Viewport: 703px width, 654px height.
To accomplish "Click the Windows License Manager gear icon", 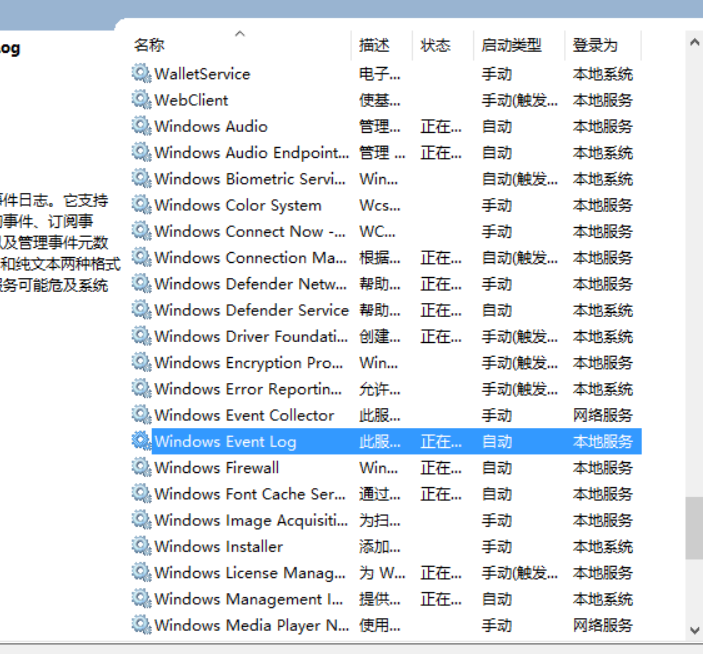I will 141,572.
